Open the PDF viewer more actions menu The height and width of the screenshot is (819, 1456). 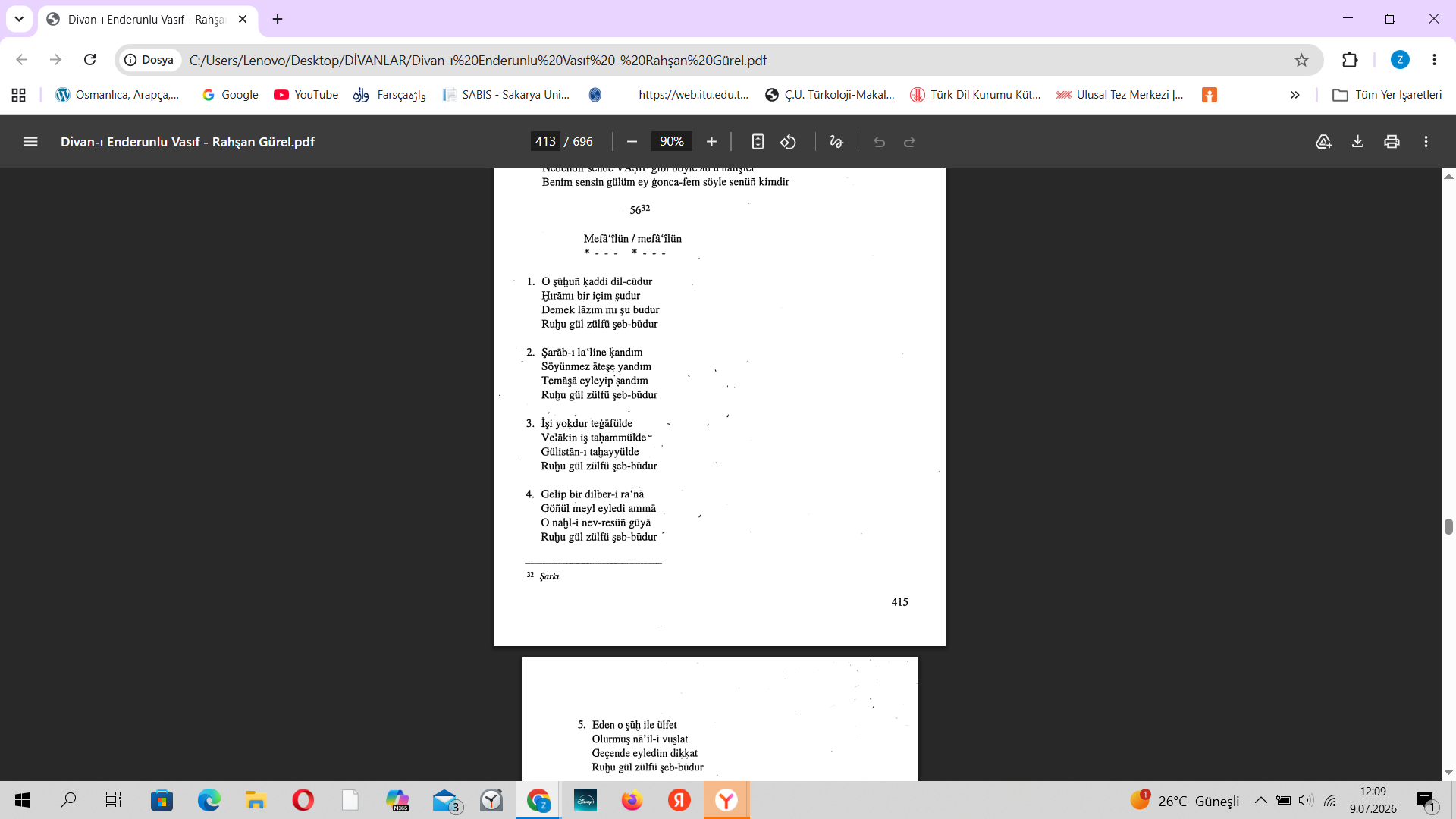[x=1426, y=142]
